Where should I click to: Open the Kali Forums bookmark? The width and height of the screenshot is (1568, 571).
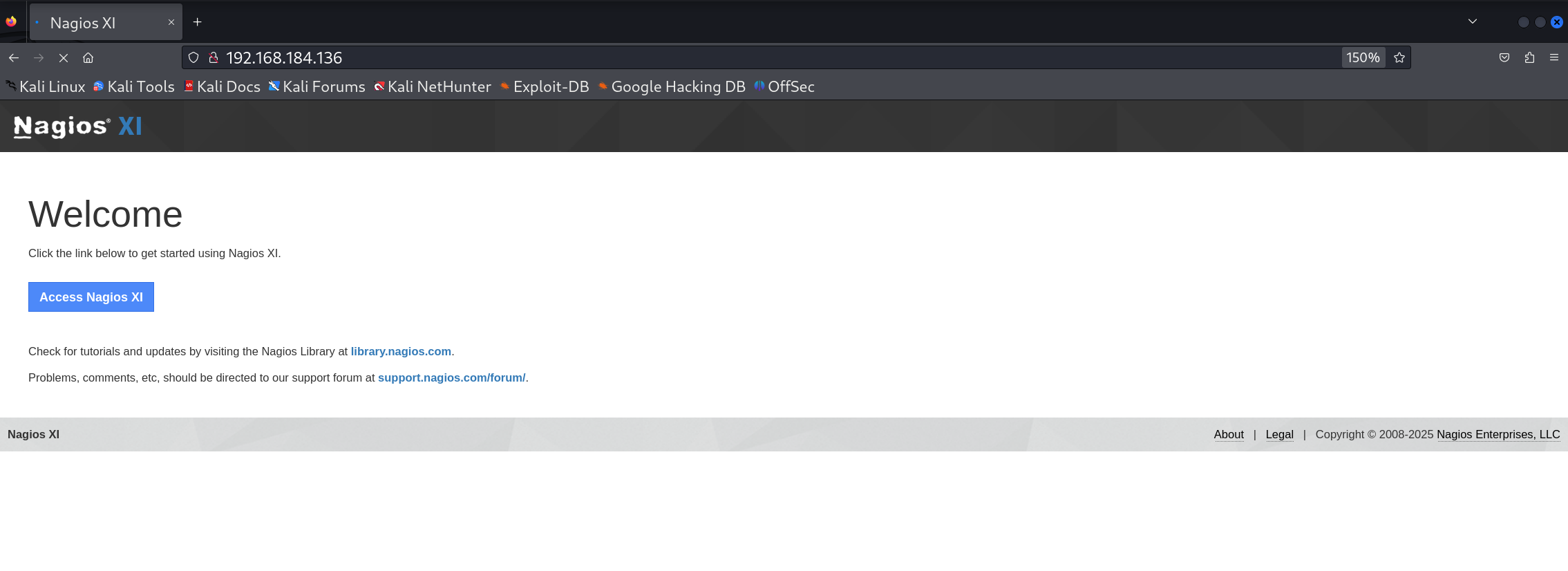point(317,86)
